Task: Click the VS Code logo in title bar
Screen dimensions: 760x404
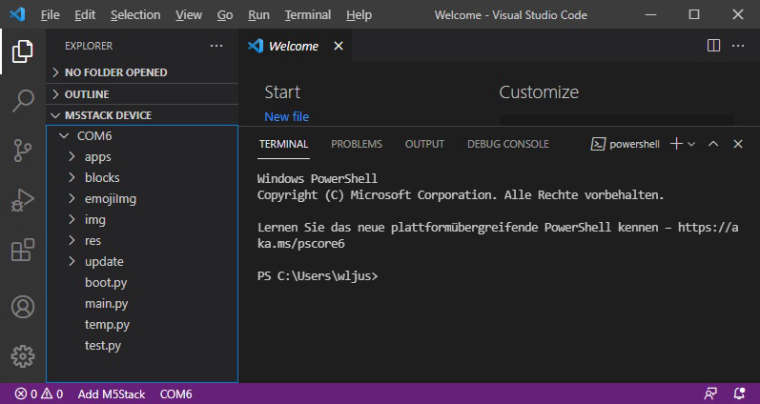Action: pyautogui.click(x=17, y=15)
